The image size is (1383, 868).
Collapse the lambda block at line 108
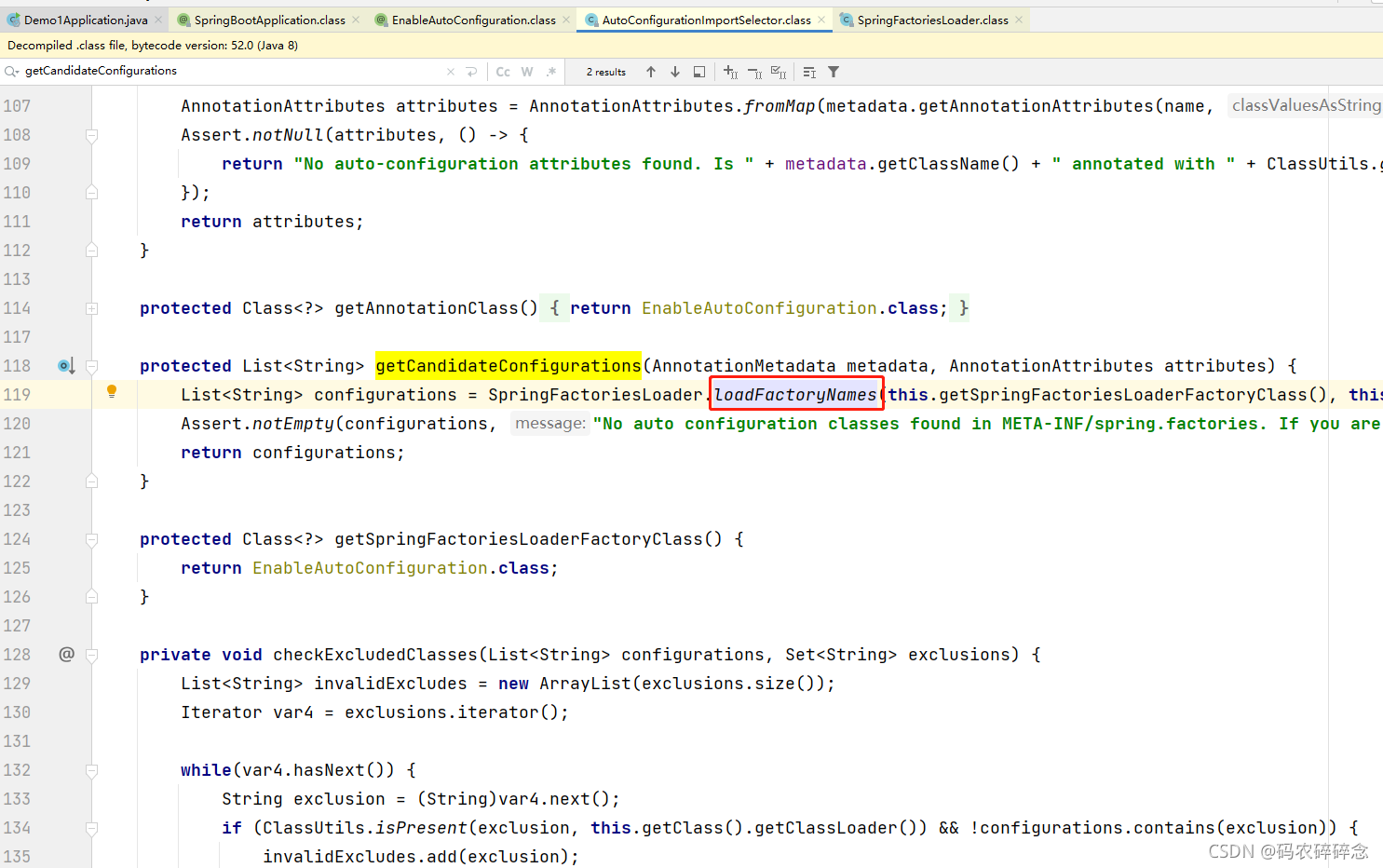coord(91,136)
